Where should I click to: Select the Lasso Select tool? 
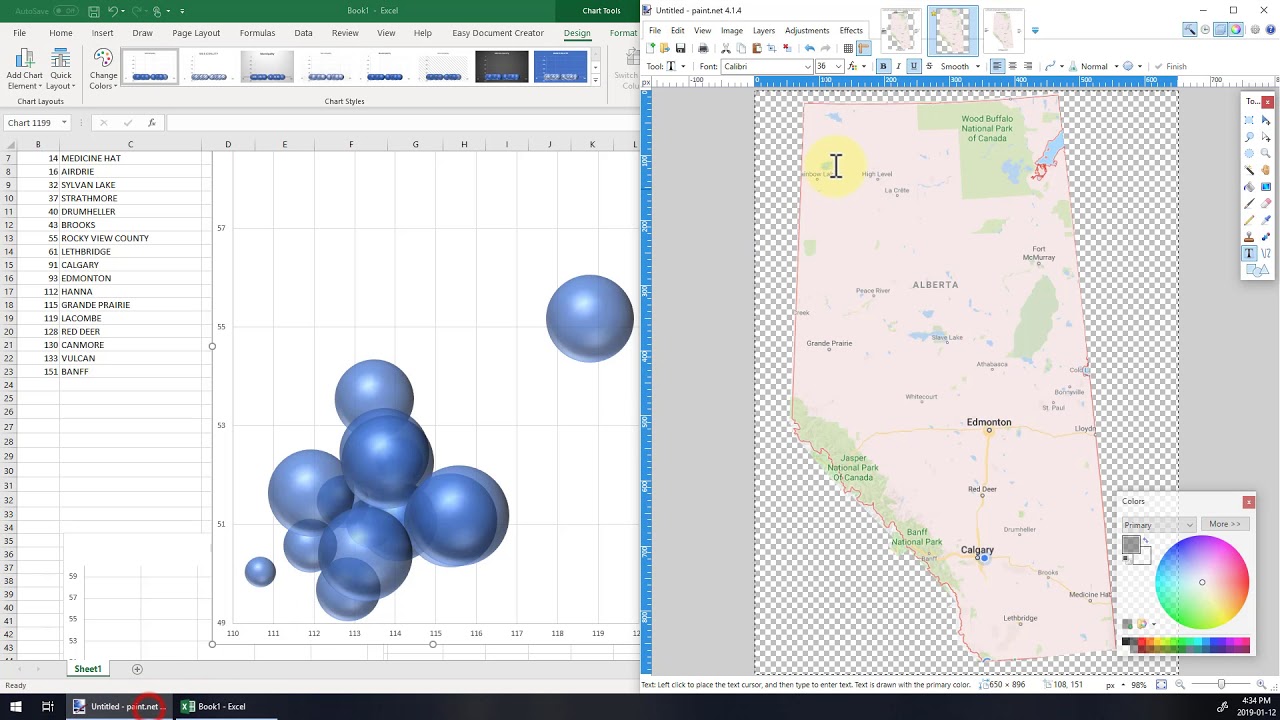[1249, 137]
